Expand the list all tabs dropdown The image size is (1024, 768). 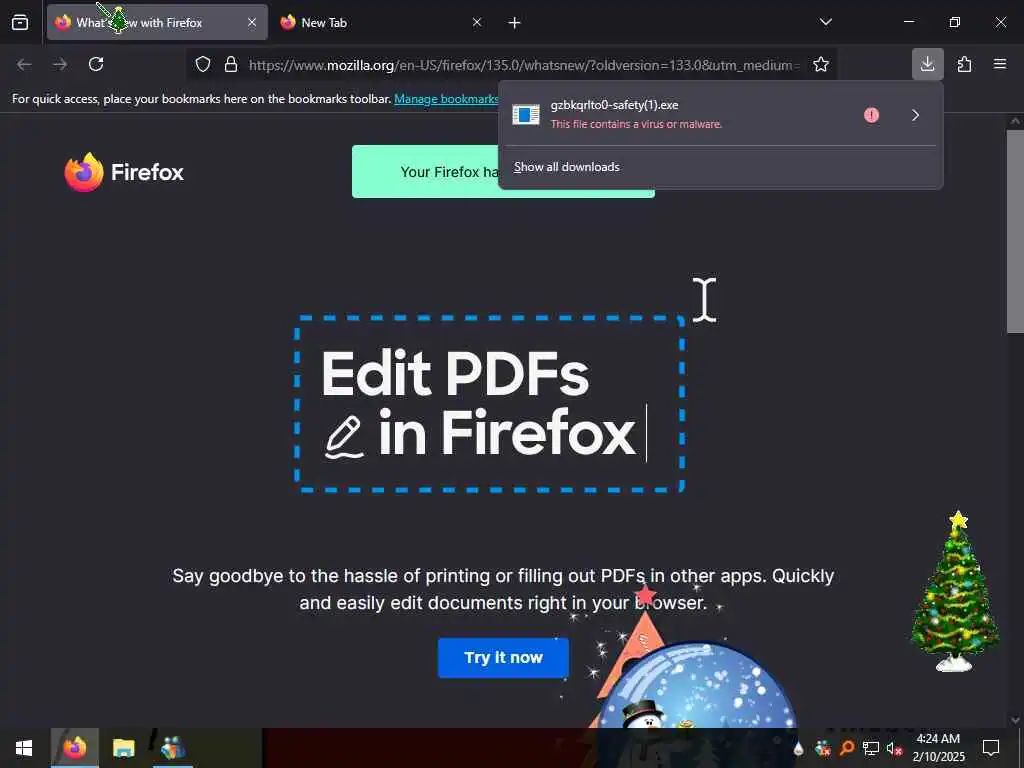pos(825,22)
